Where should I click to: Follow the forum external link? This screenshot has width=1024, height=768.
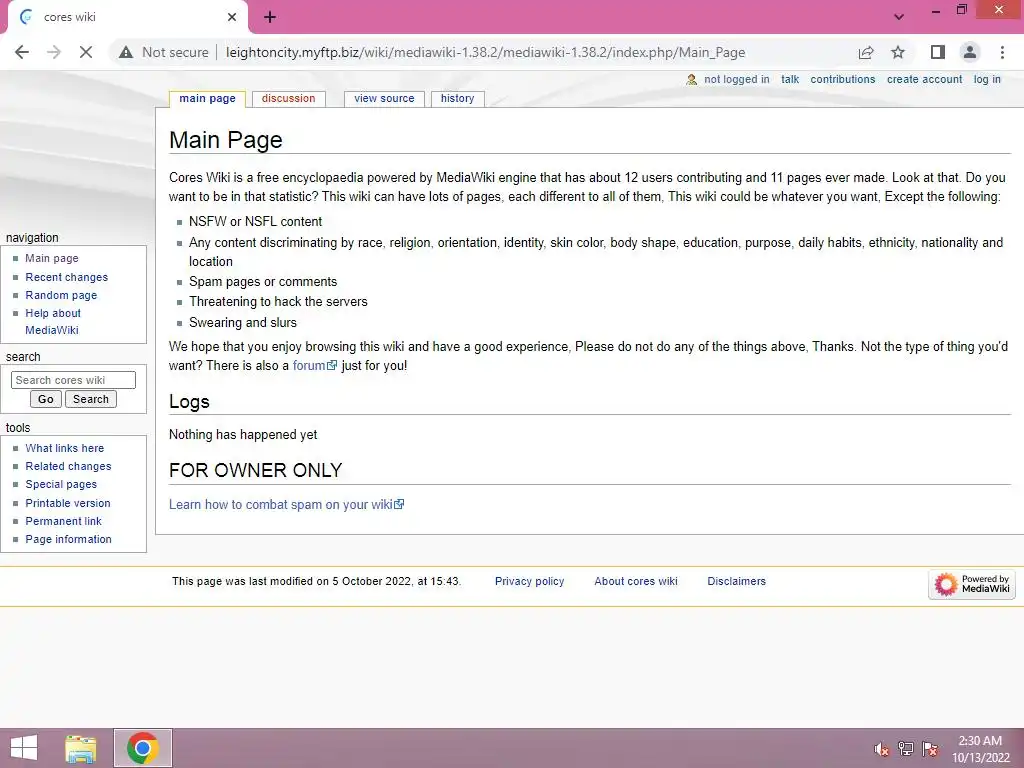[x=315, y=366]
